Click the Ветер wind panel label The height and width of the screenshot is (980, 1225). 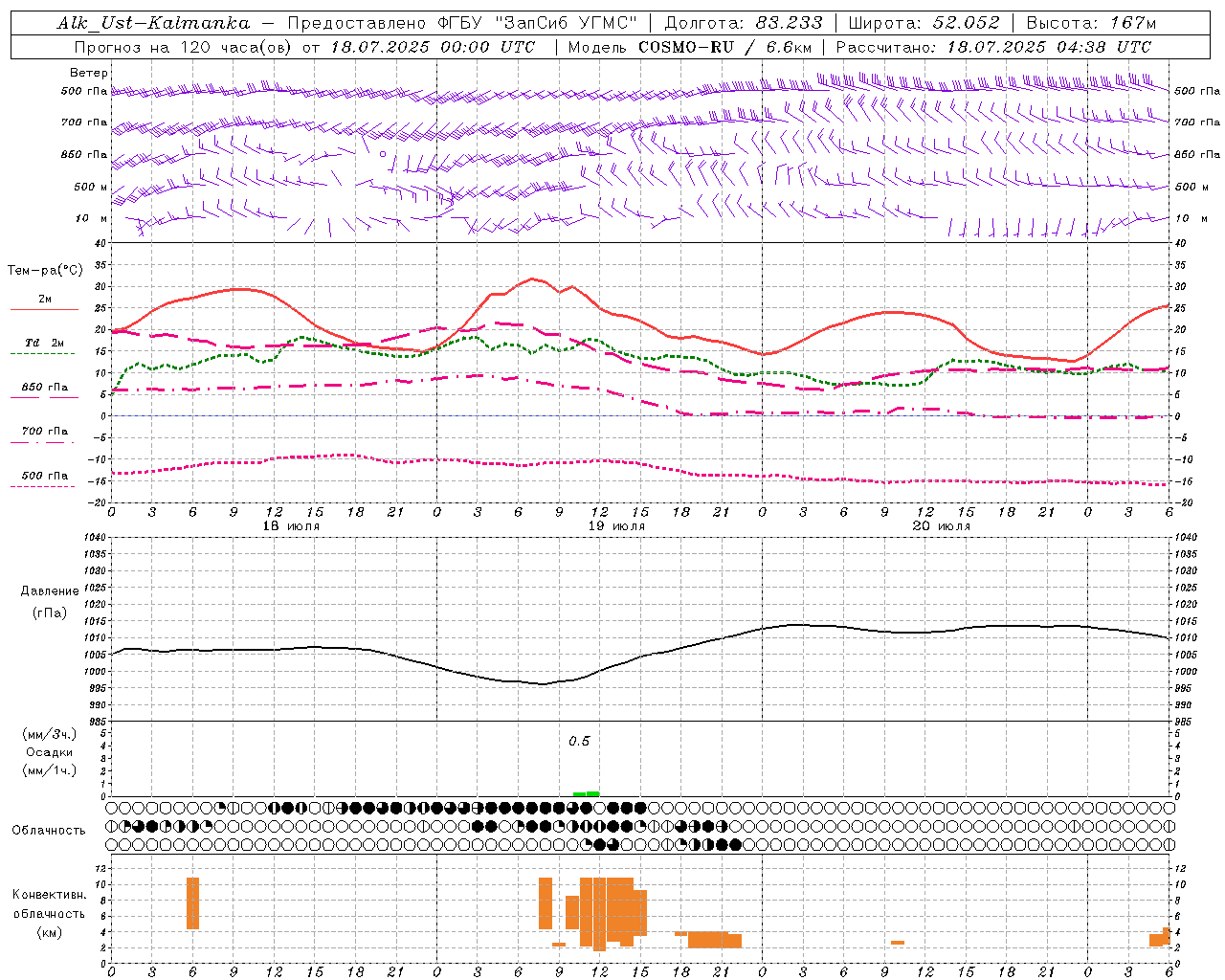tap(88, 73)
